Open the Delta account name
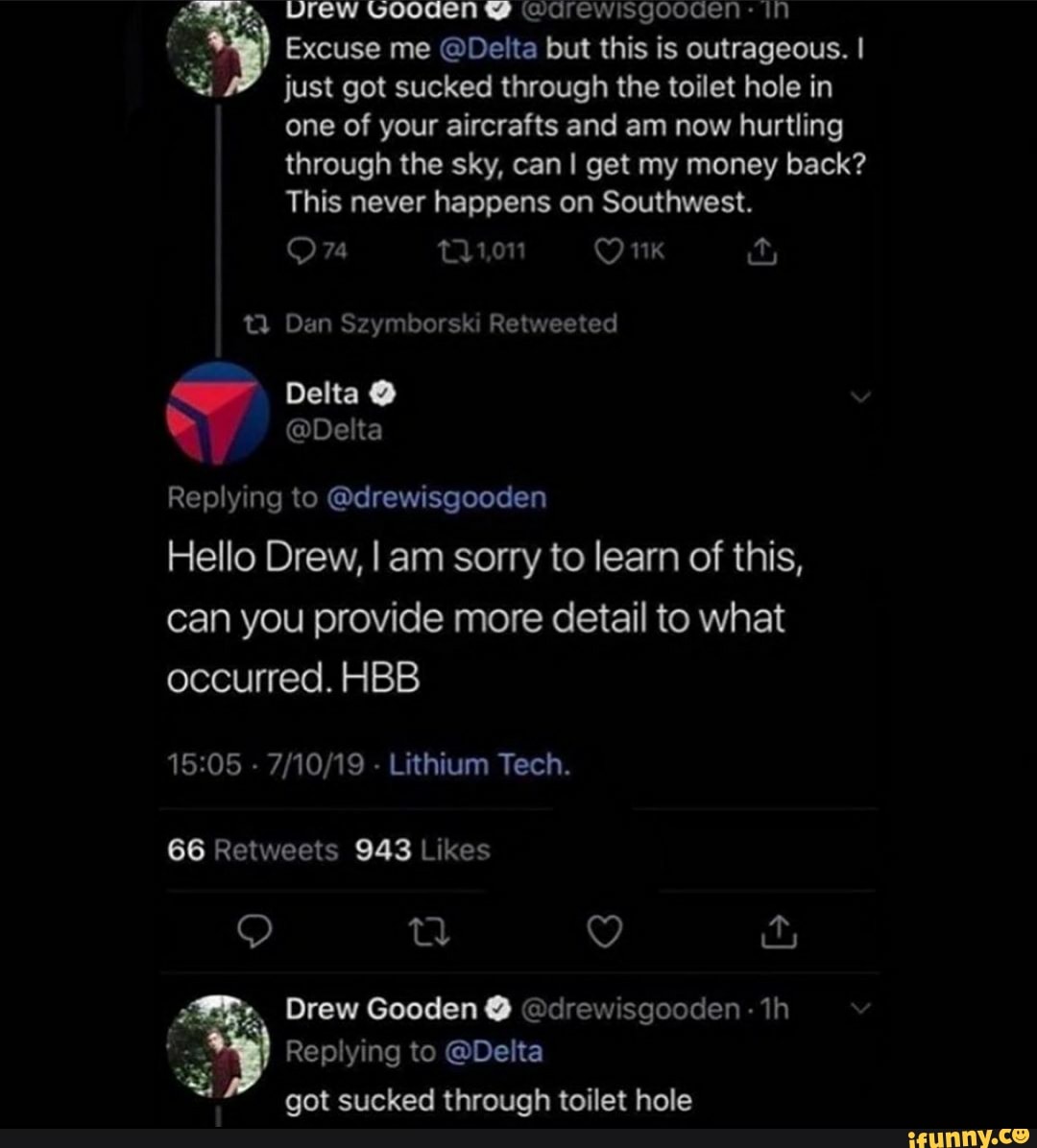The width and height of the screenshot is (1037, 1148). pos(323,394)
